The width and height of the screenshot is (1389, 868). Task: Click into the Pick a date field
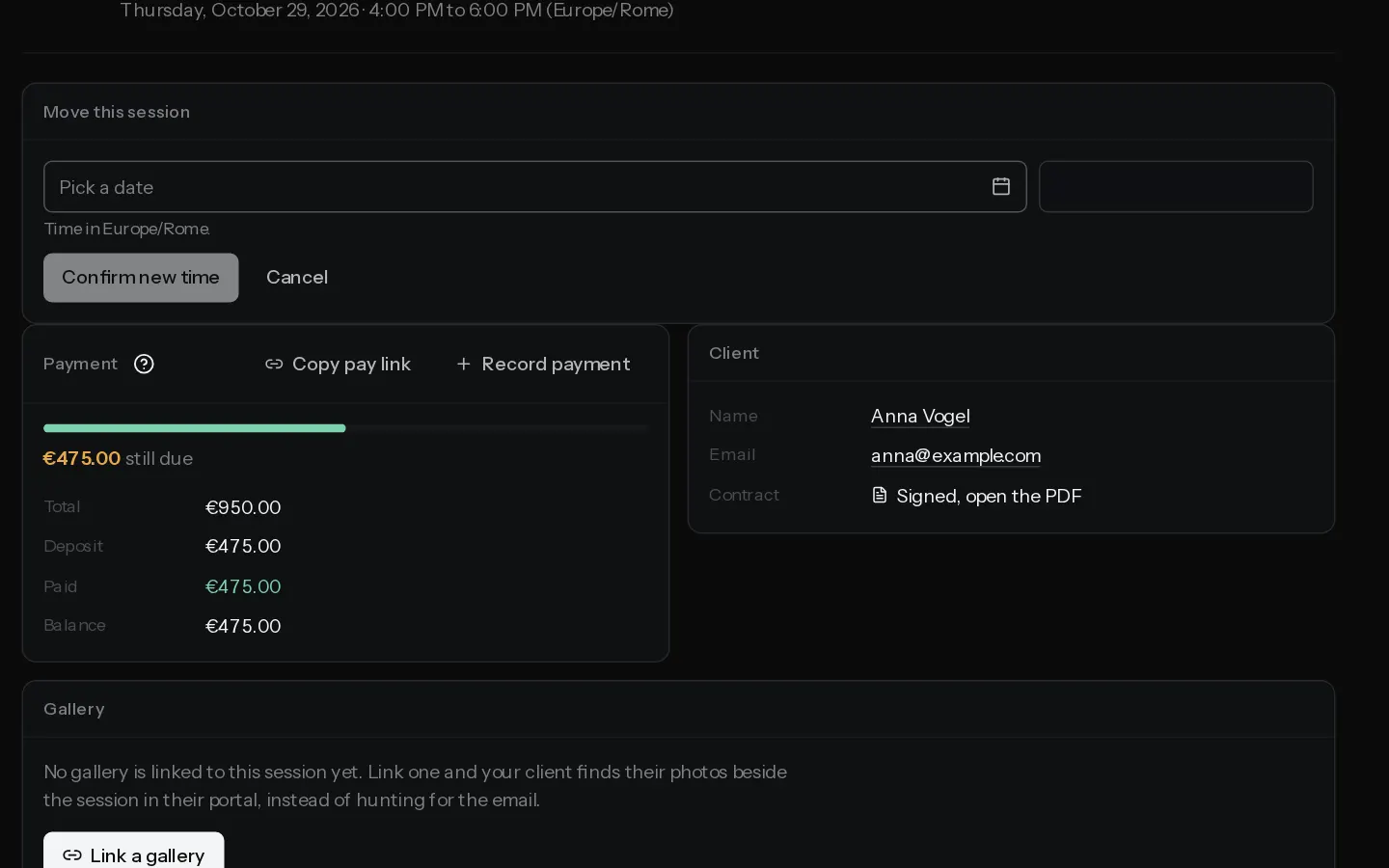click(534, 187)
